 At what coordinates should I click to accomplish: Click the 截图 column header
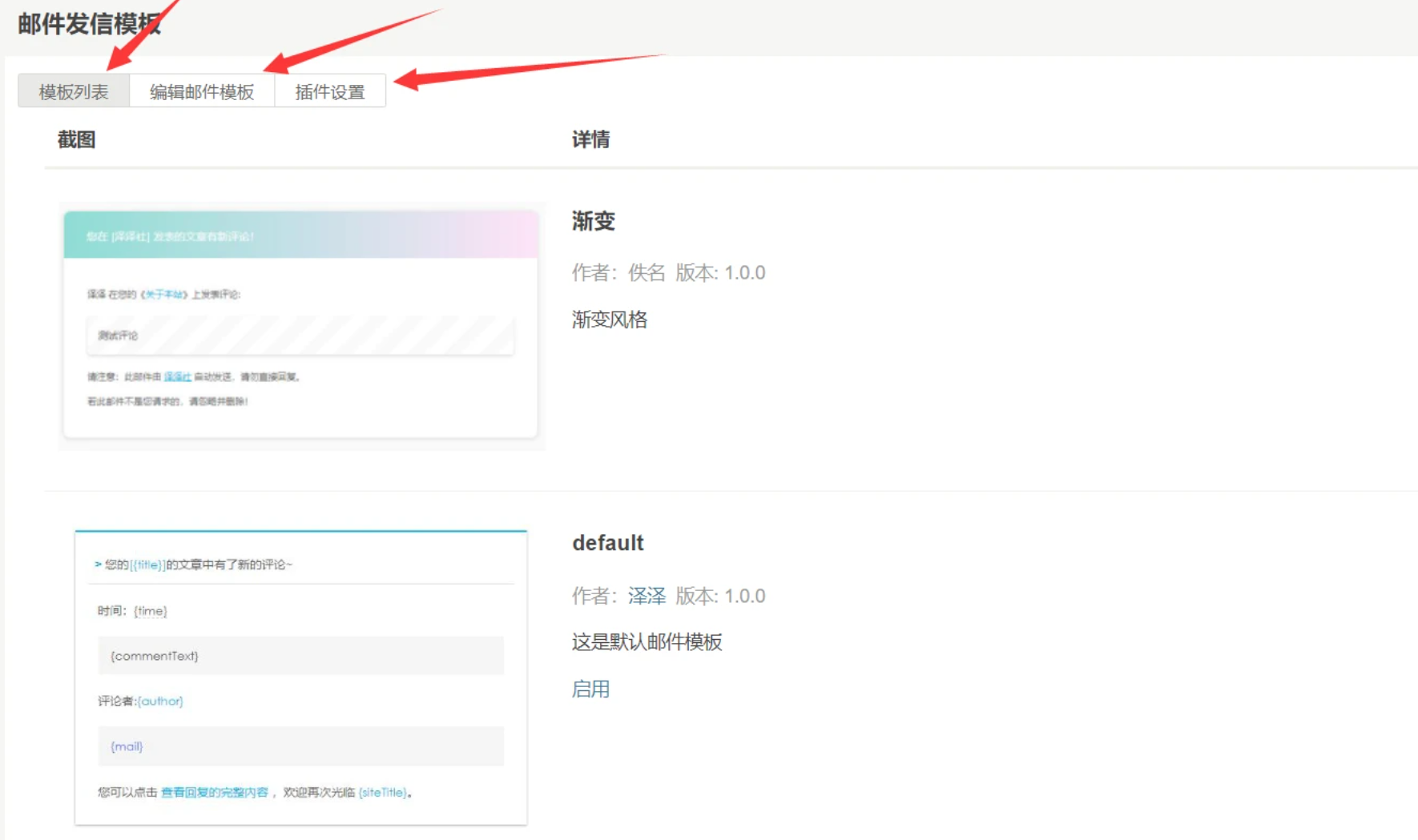coord(76,139)
